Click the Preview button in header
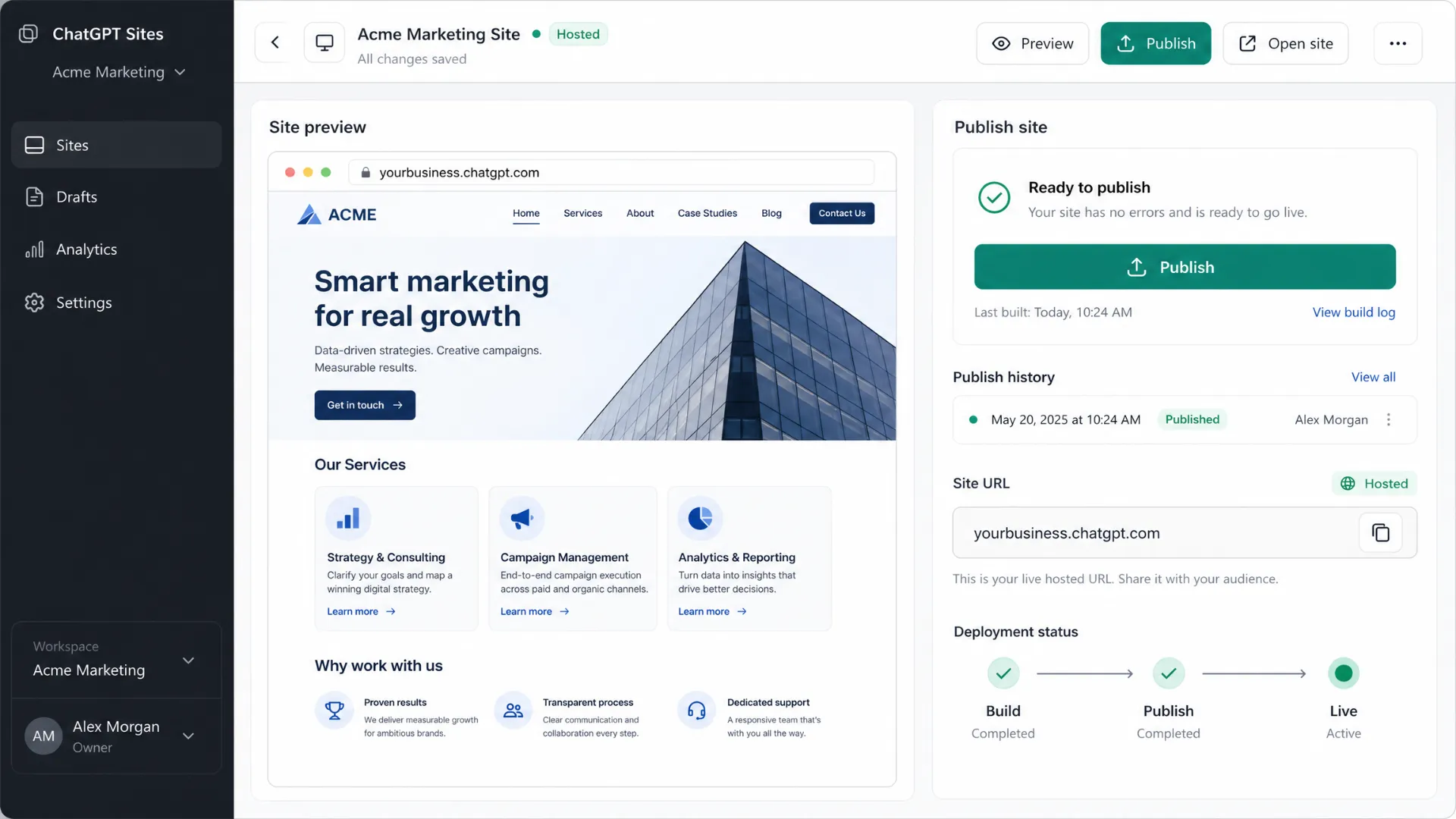Screen dimensions: 1456x819 click(x=1032, y=43)
